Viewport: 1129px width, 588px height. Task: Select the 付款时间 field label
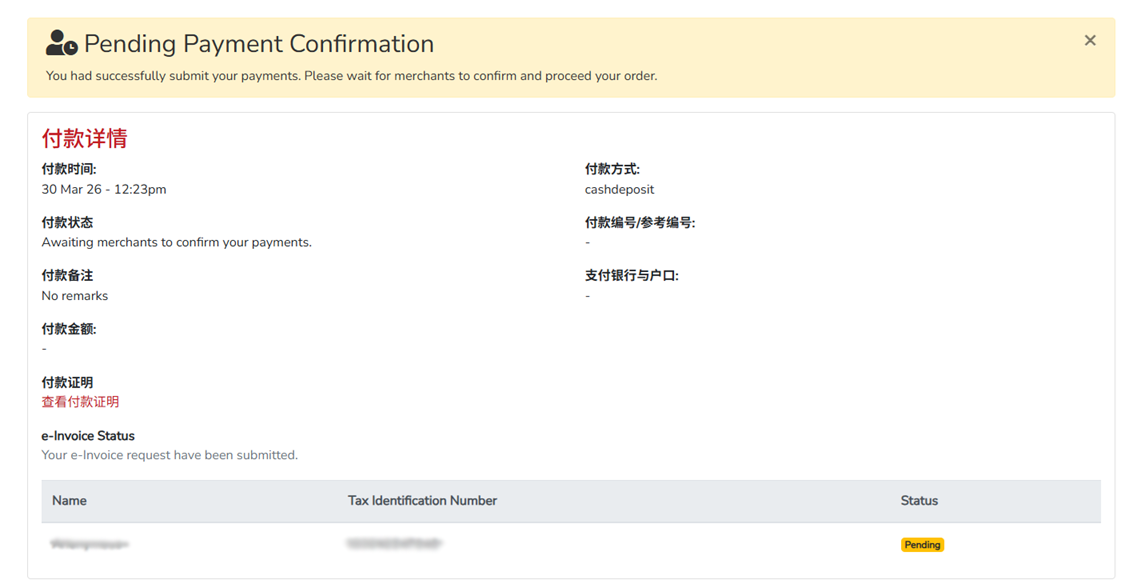click(69, 169)
